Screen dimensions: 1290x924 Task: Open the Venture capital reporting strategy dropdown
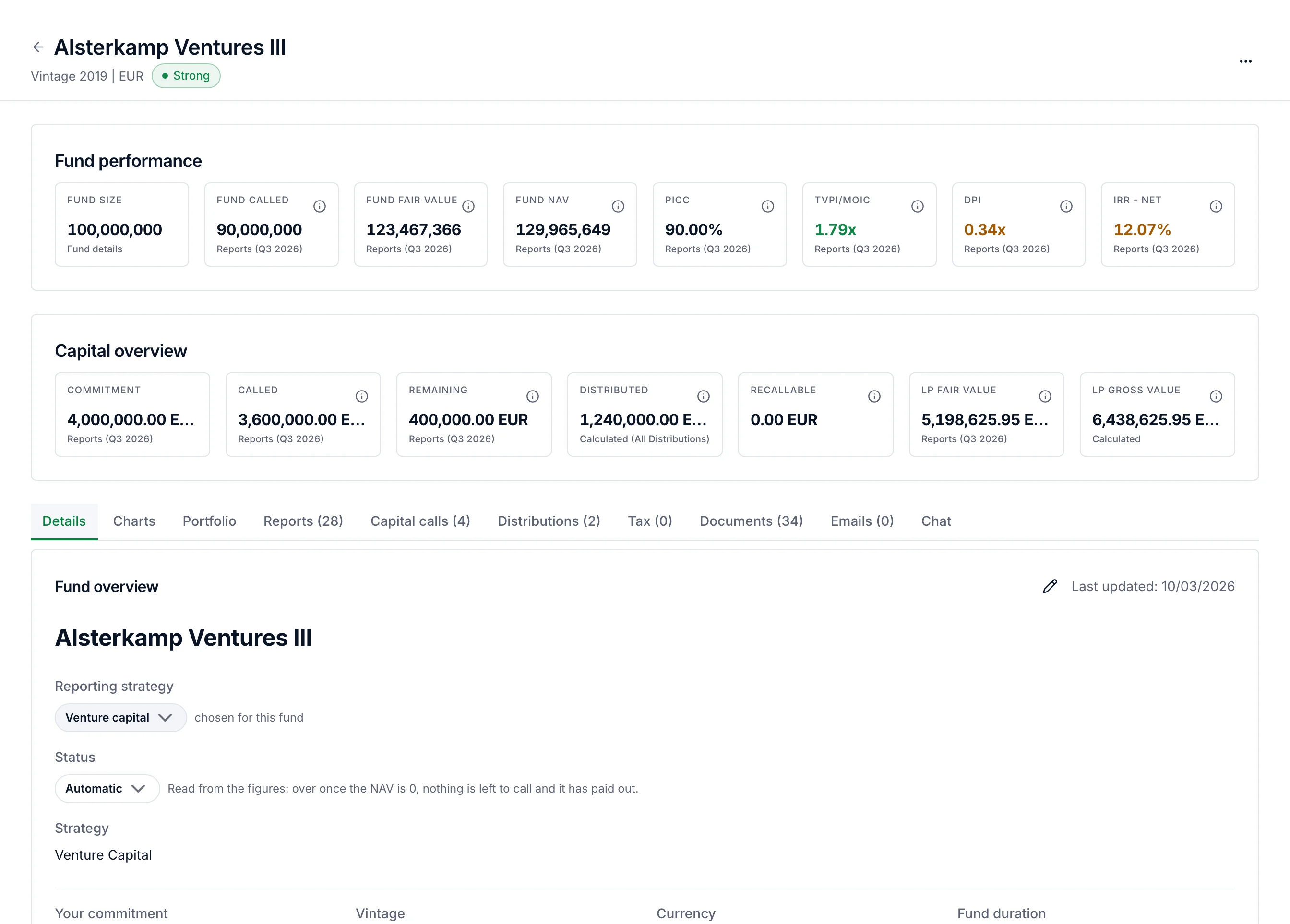pos(120,718)
